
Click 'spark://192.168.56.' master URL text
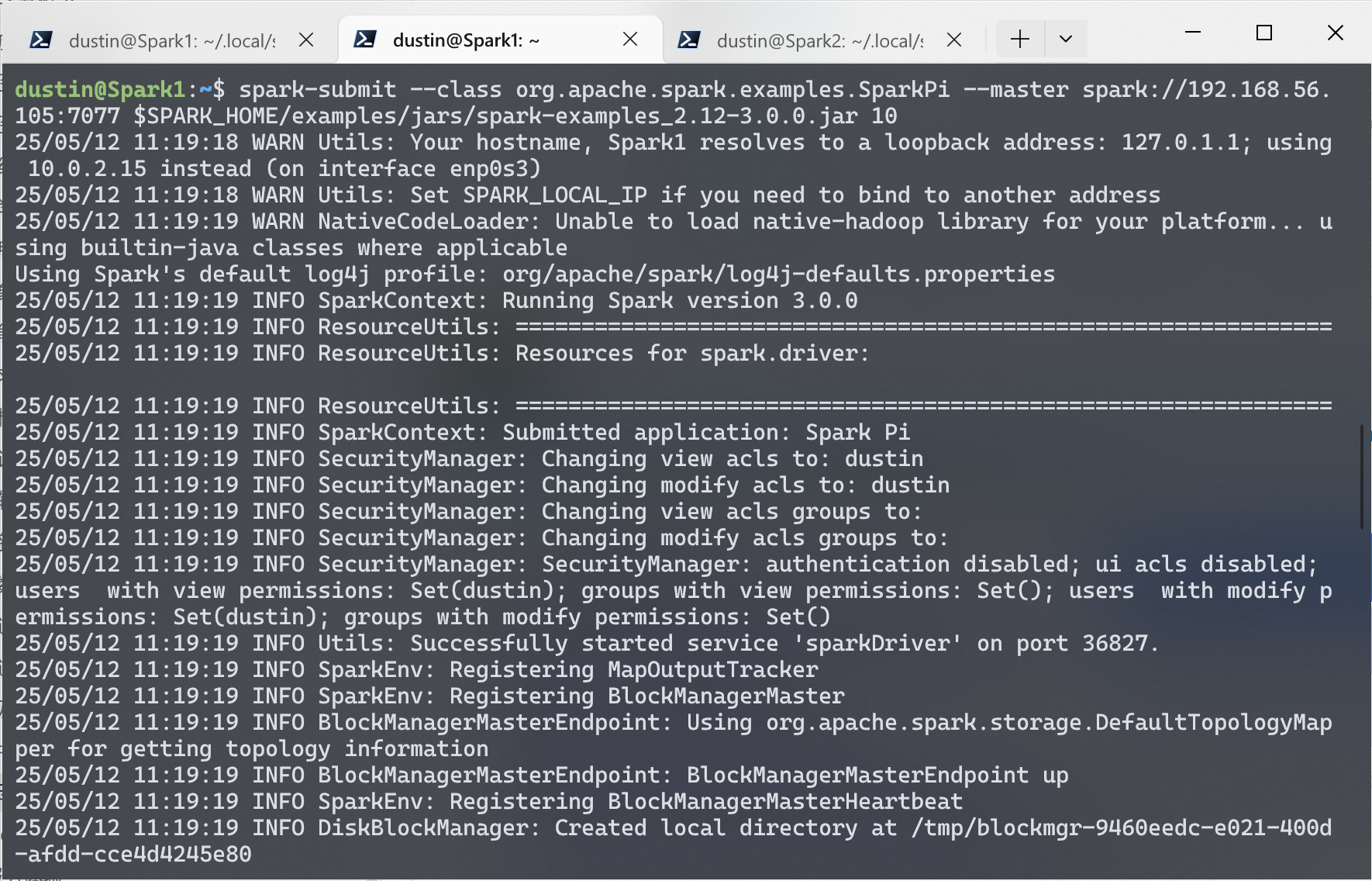(1207, 90)
